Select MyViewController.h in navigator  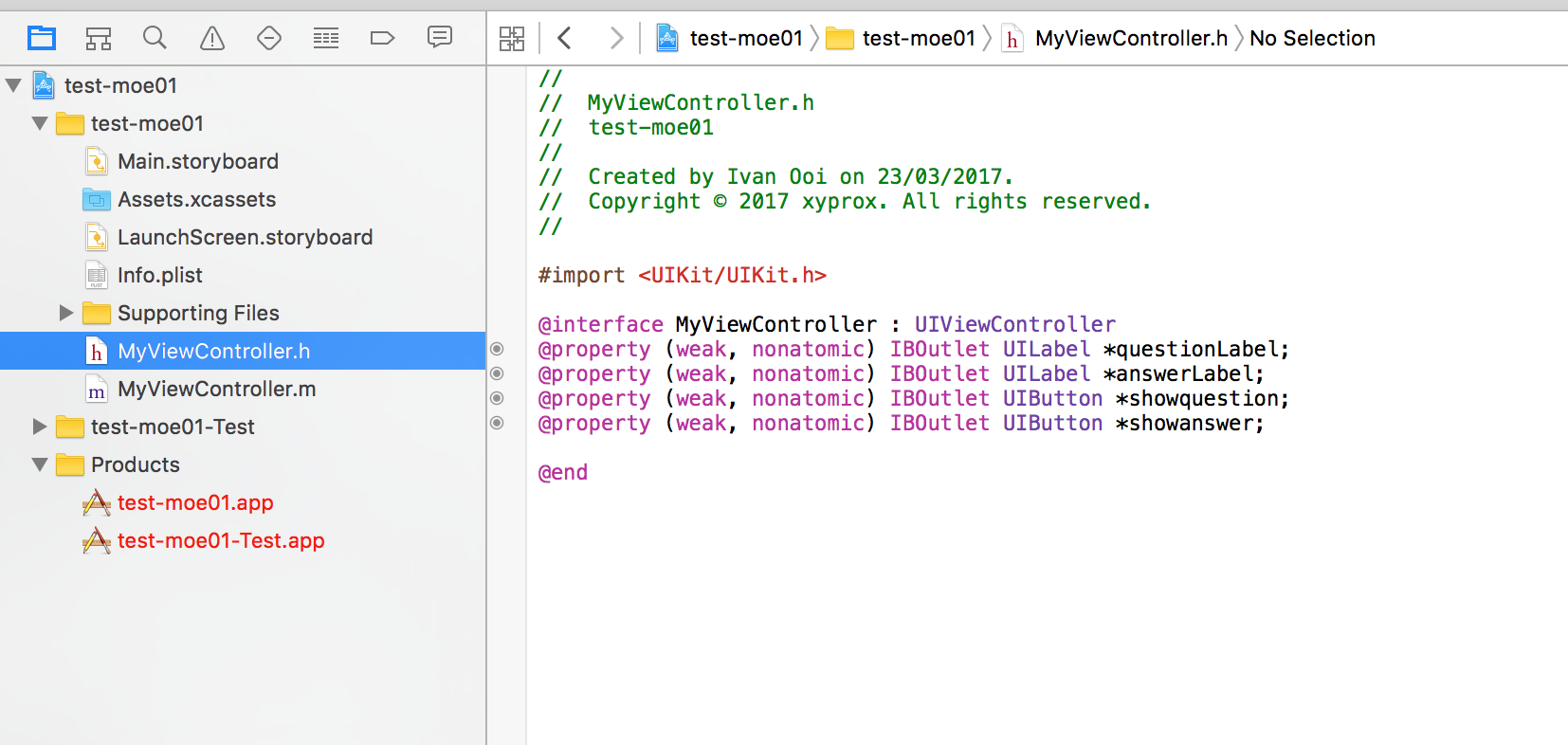point(243,351)
